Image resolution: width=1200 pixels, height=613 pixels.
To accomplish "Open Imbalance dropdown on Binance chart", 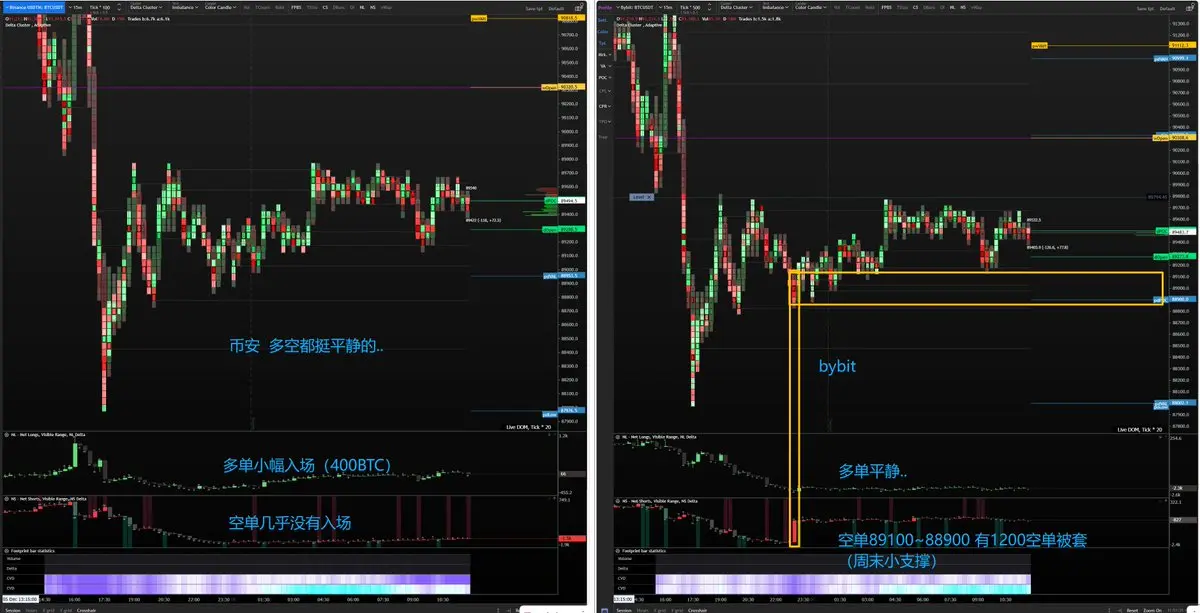I will point(186,7).
